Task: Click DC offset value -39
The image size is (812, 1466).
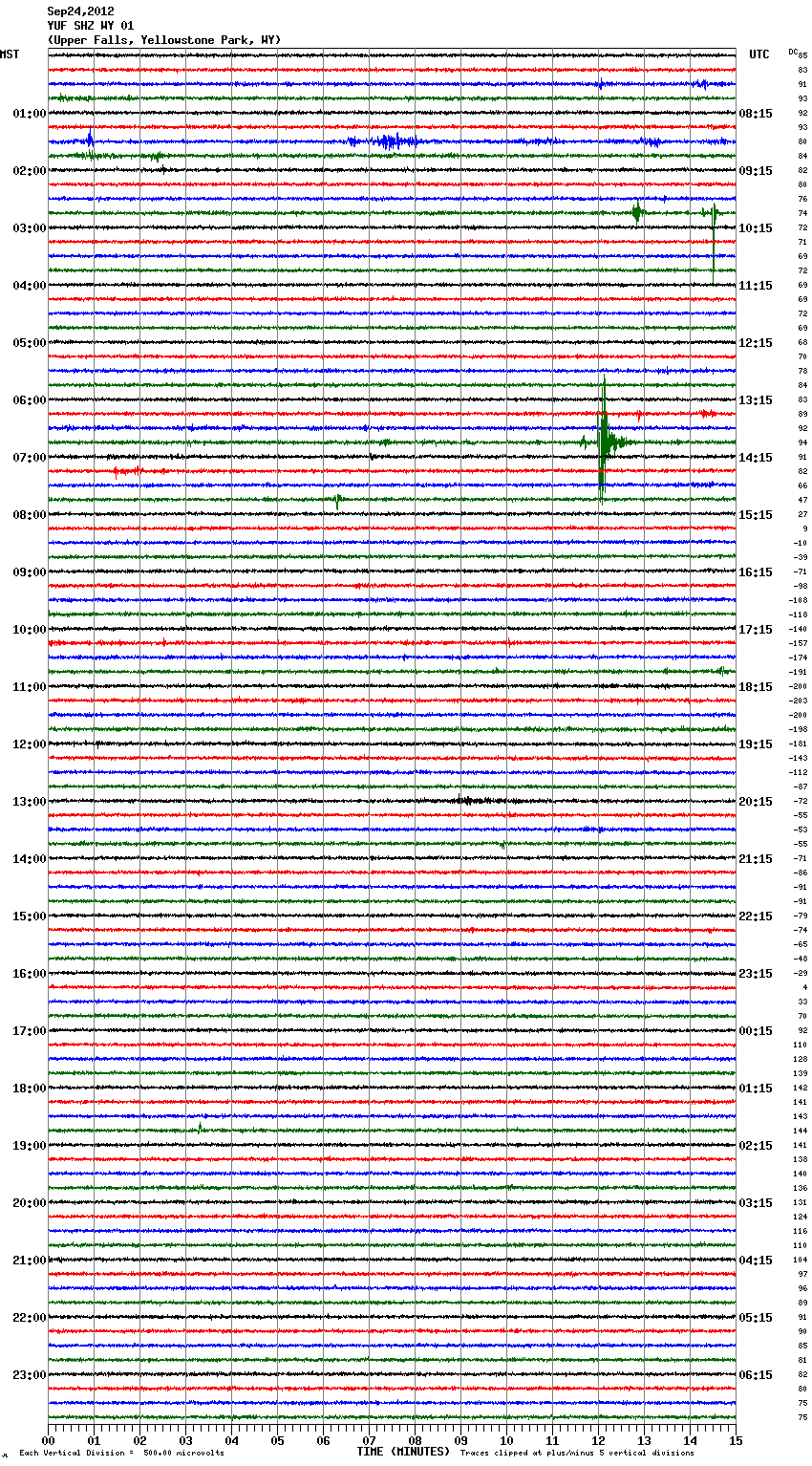Action: (x=800, y=558)
